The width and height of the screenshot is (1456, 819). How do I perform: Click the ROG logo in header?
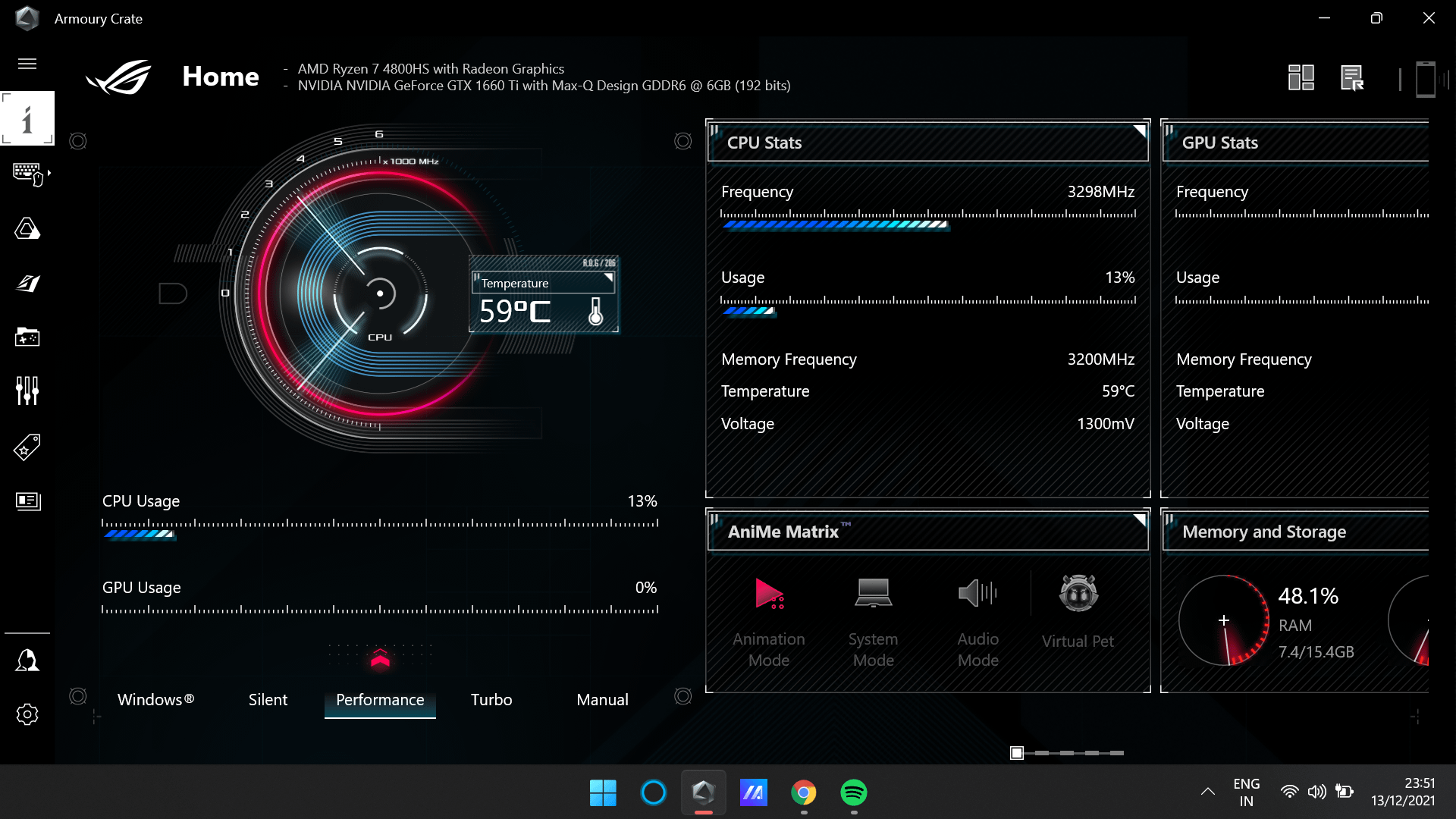118,77
